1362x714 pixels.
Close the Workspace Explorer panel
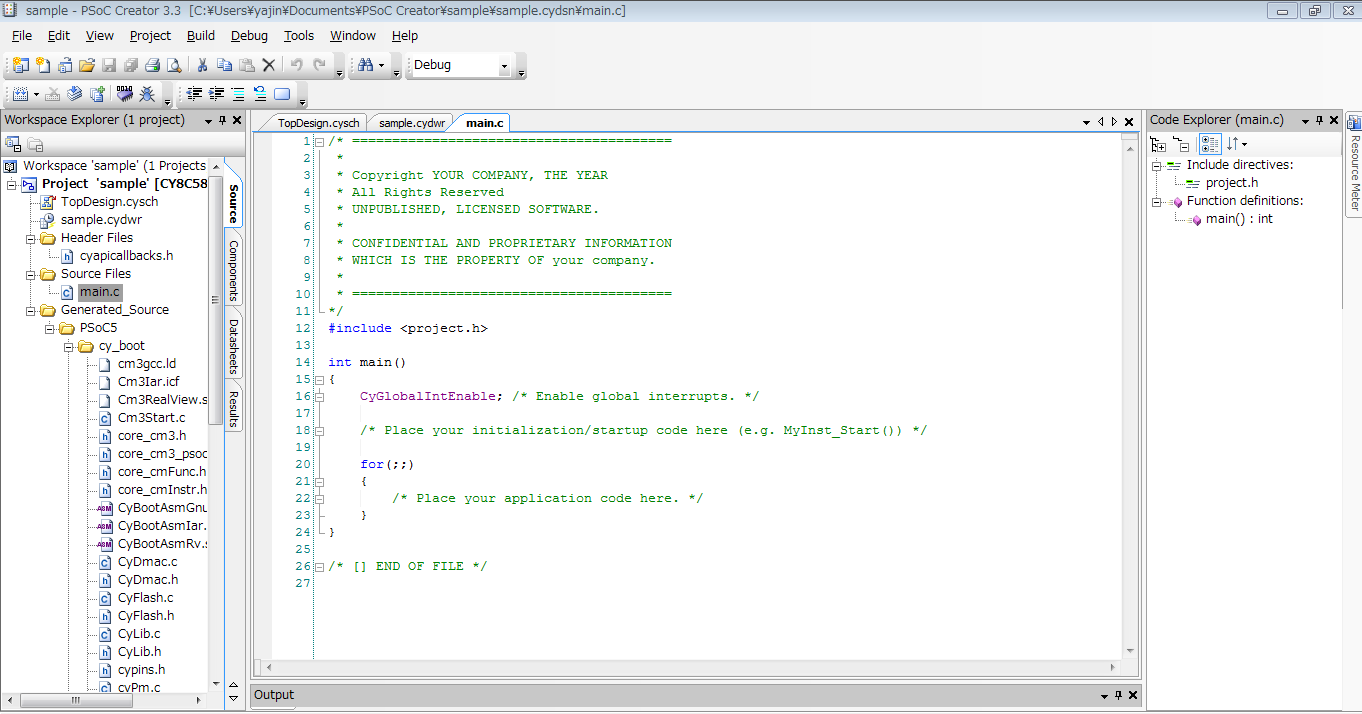(238, 120)
